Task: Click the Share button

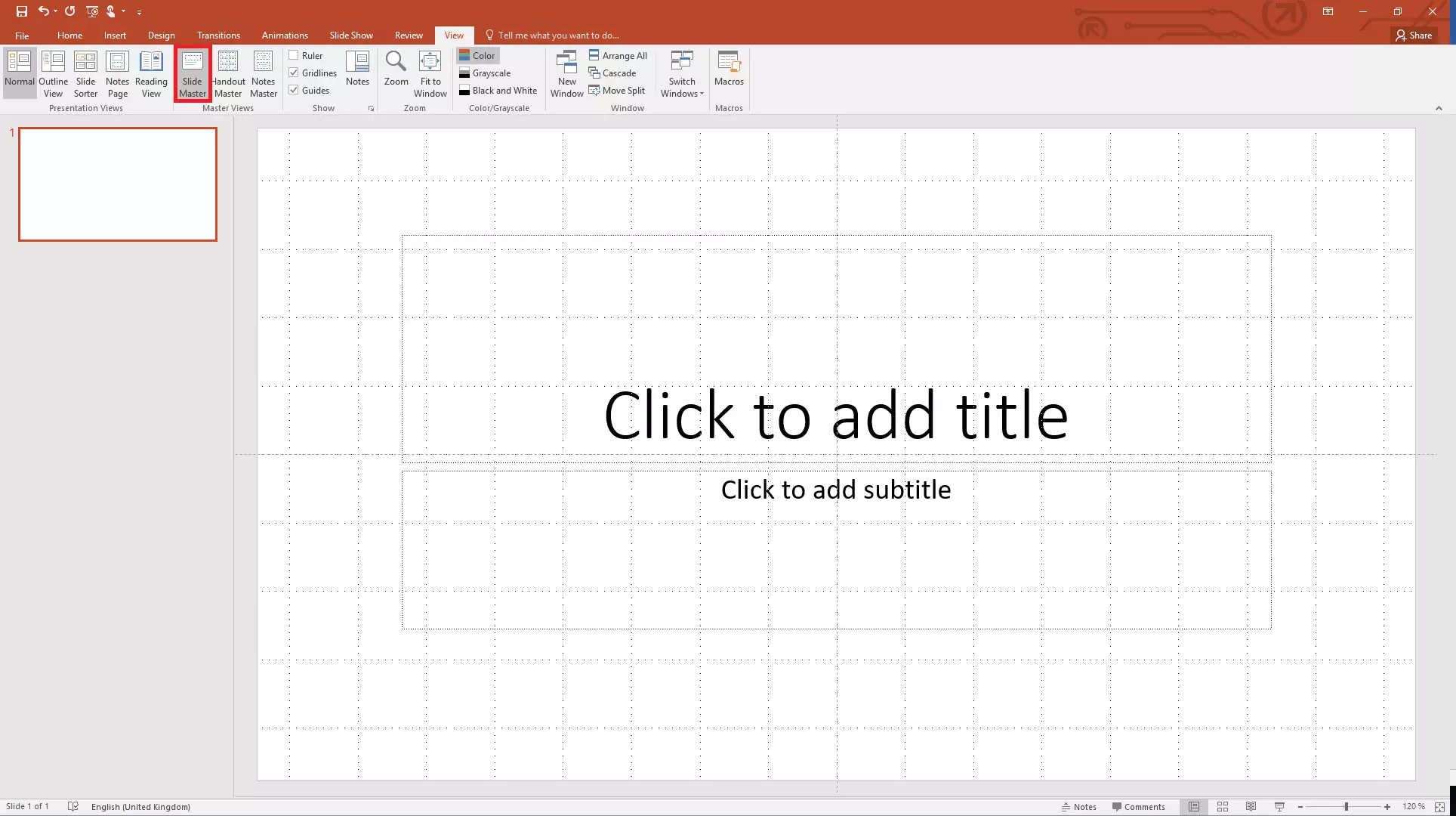Action: 1414,36
